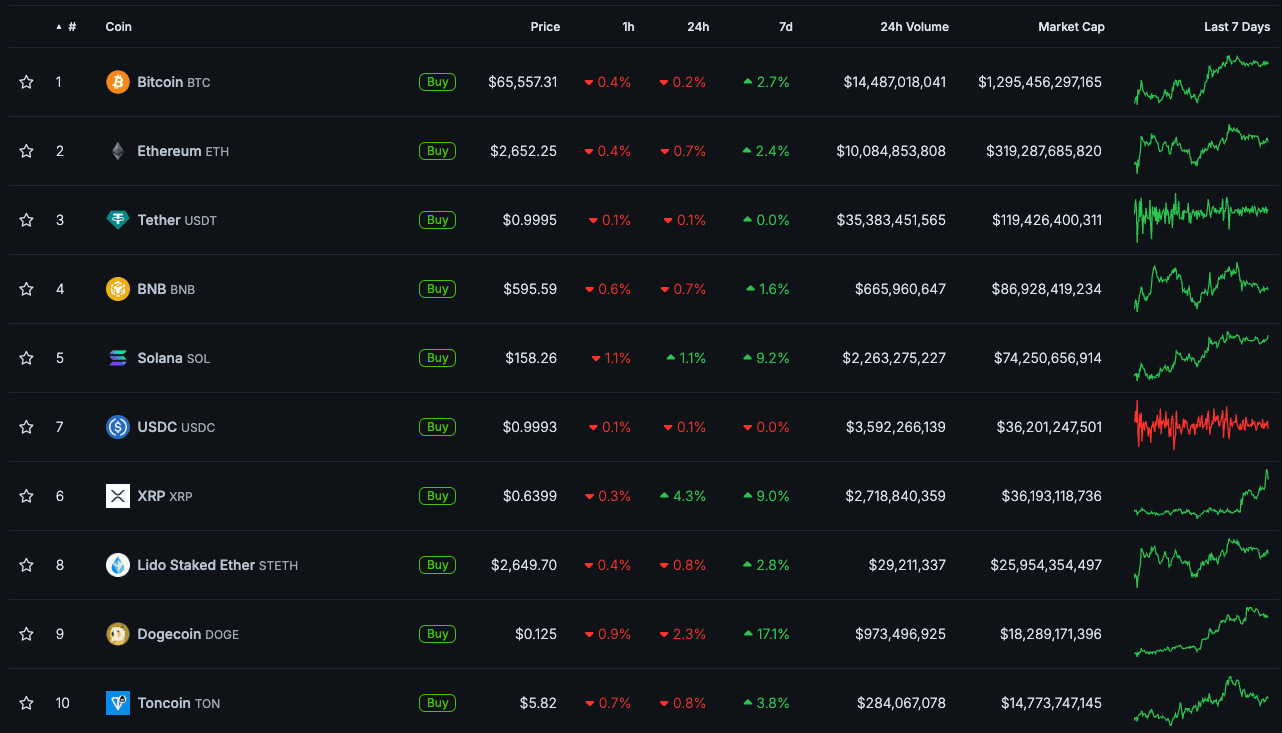Sort by 24h Volume column
1282x733 pixels.
coord(914,27)
